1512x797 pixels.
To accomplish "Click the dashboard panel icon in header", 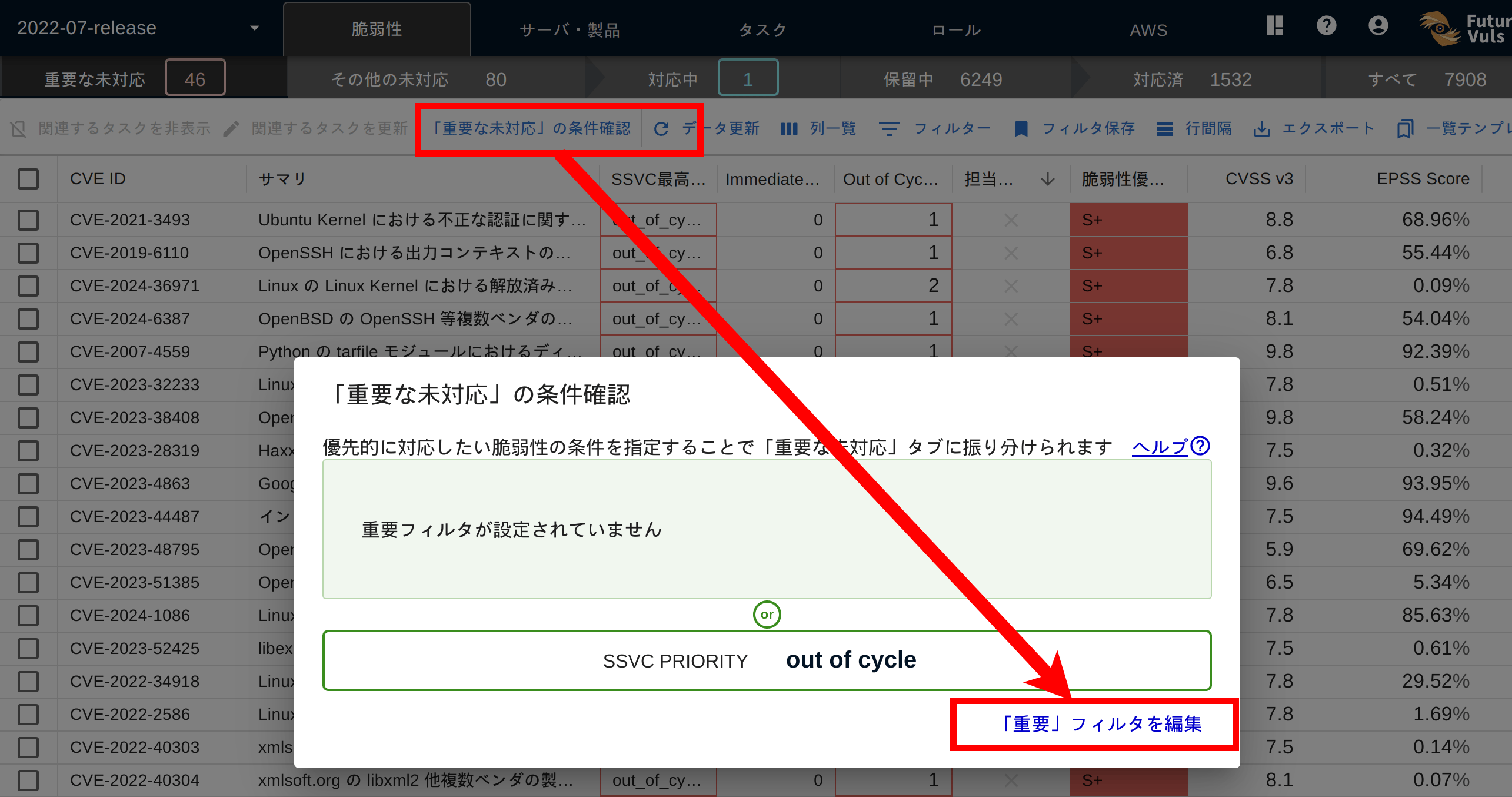I will point(1275,25).
